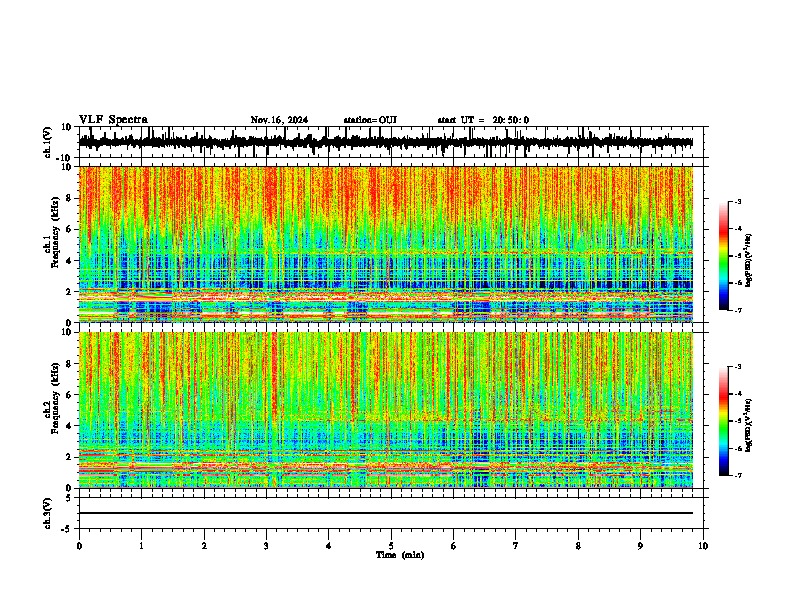The image size is (792, 612).
Task: Click the '-3' label on ch.1 colorbar
Action: click(x=738, y=201)
